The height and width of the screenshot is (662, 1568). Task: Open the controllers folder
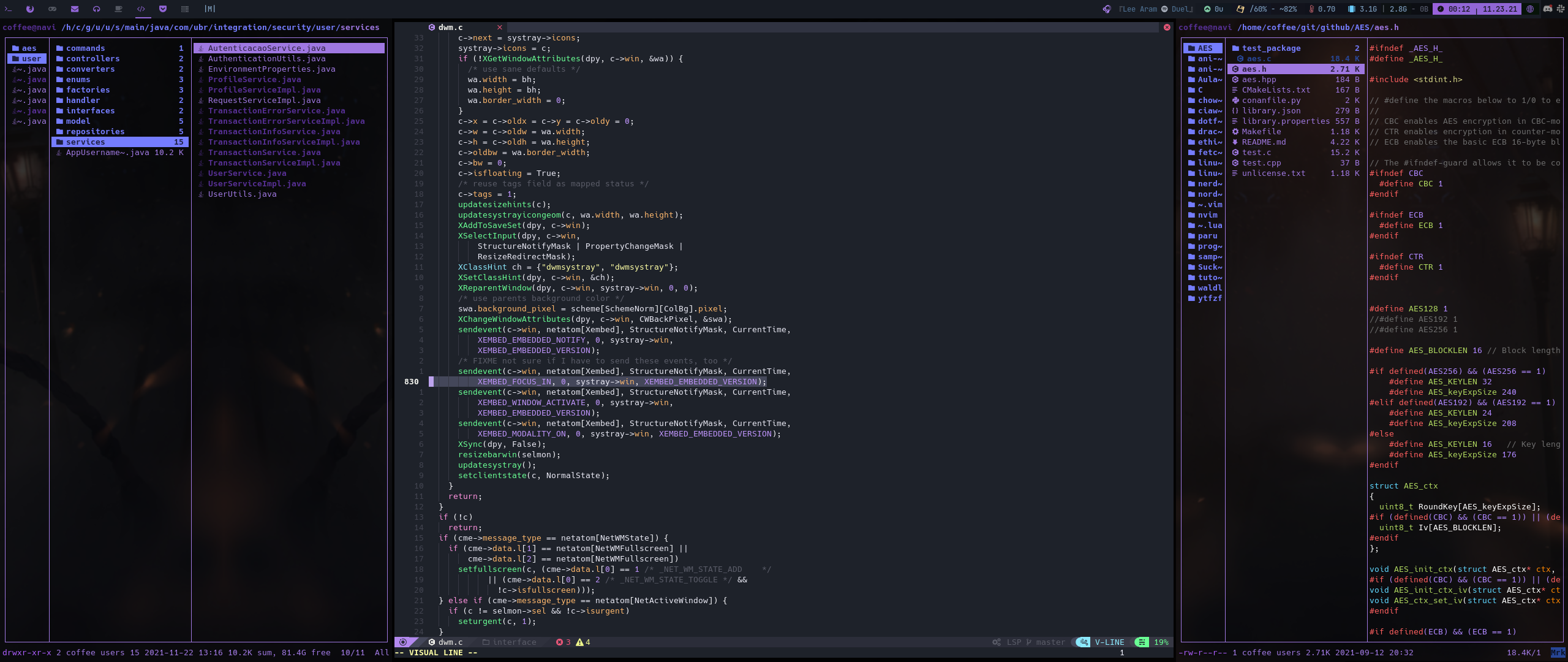pos(92,58)
